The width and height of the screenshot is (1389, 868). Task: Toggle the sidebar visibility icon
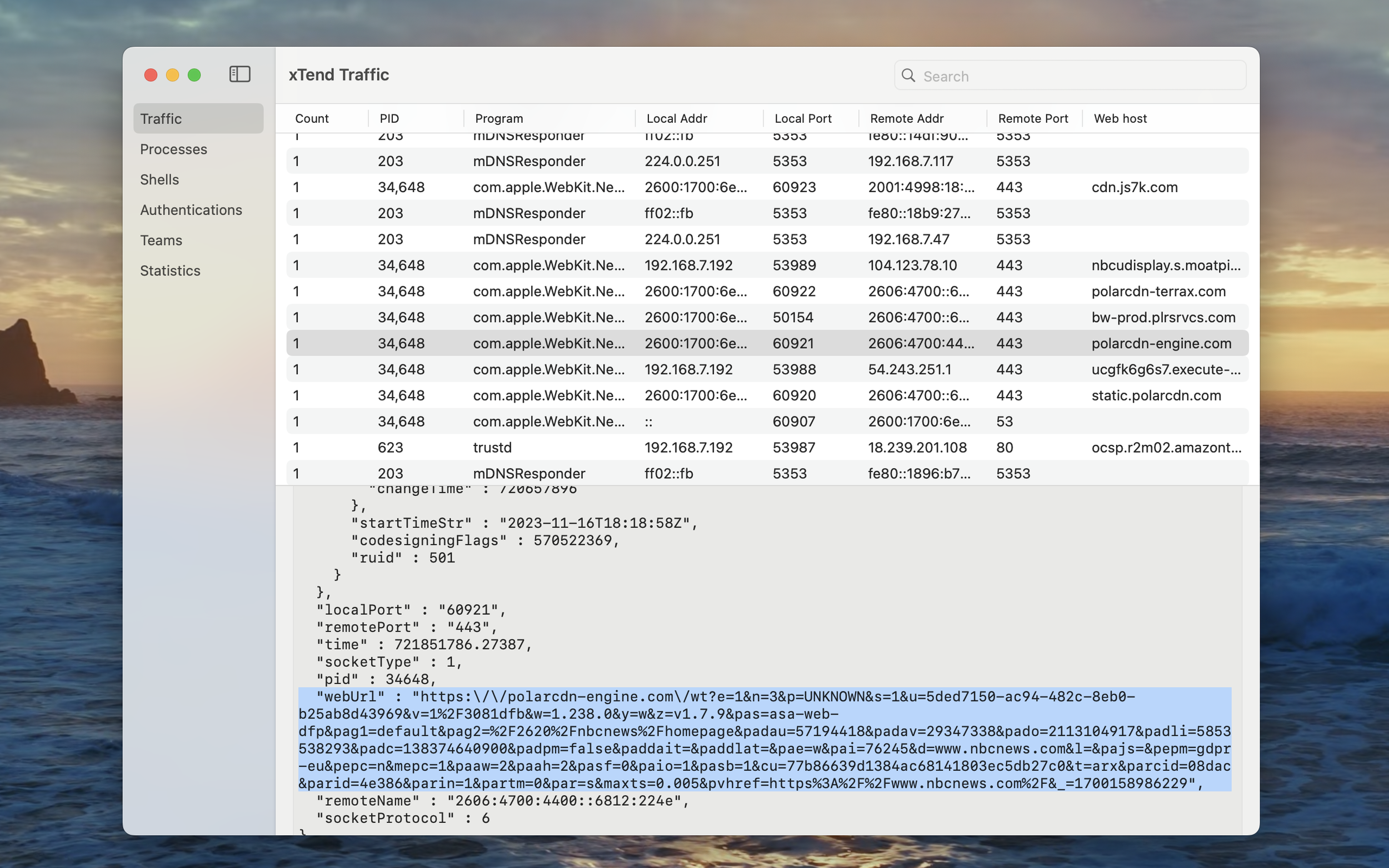tap(239, 74)
